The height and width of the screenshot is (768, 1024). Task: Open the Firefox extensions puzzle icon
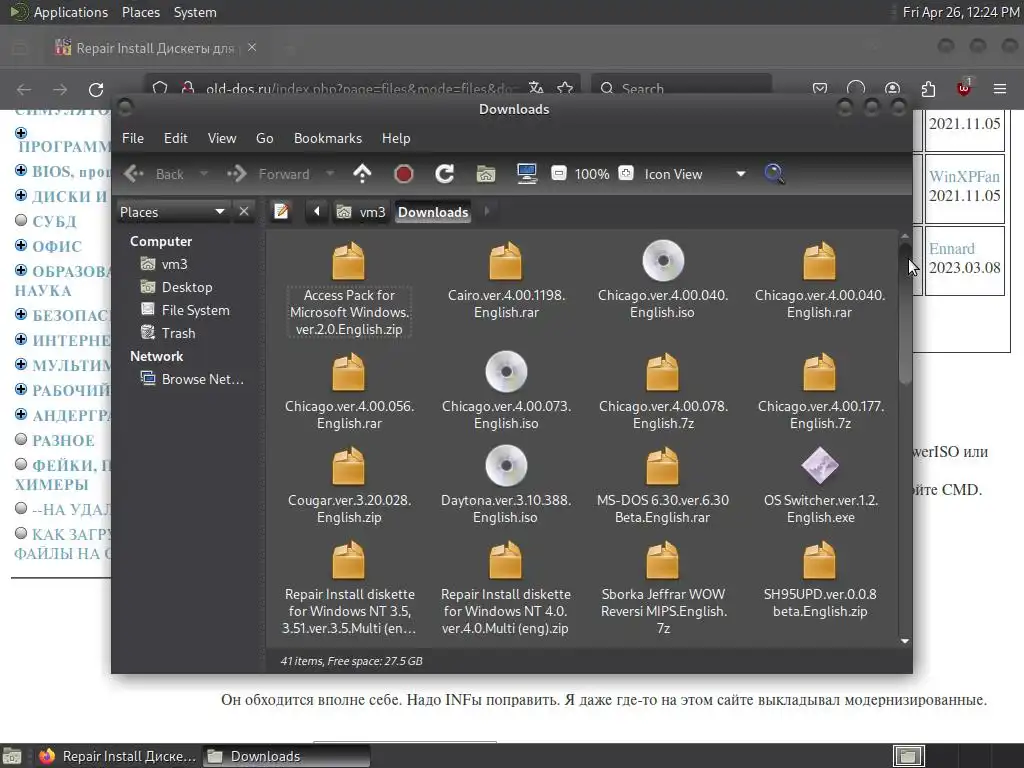928,89
